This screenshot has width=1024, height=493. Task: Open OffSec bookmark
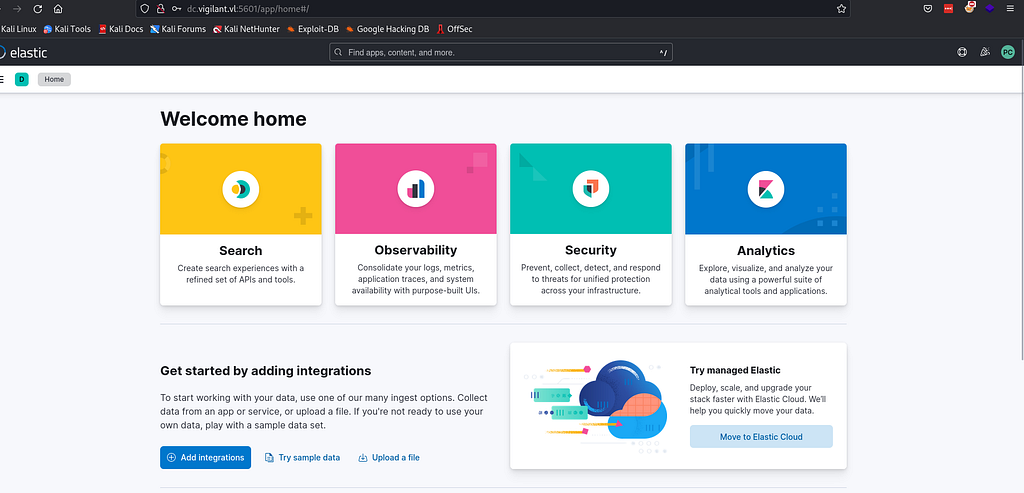coord(455,29)
